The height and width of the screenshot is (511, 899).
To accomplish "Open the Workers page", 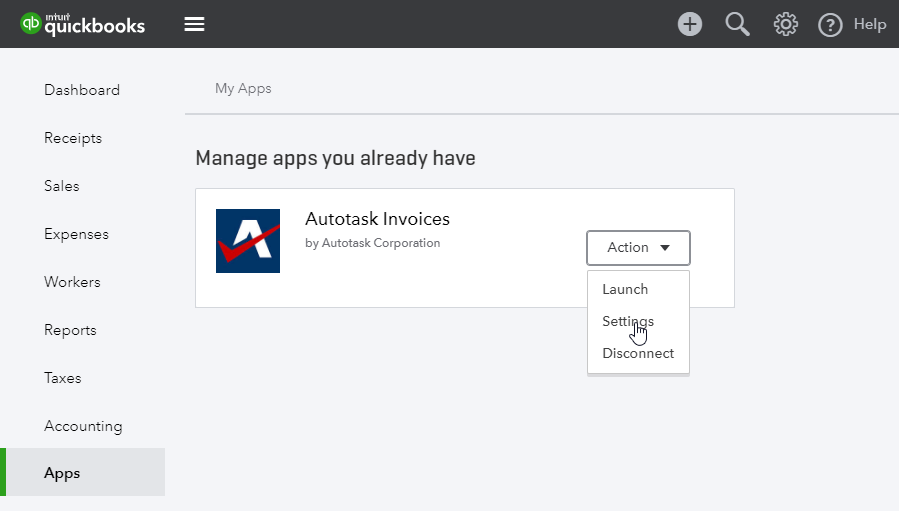I will [x=72, y=282].
